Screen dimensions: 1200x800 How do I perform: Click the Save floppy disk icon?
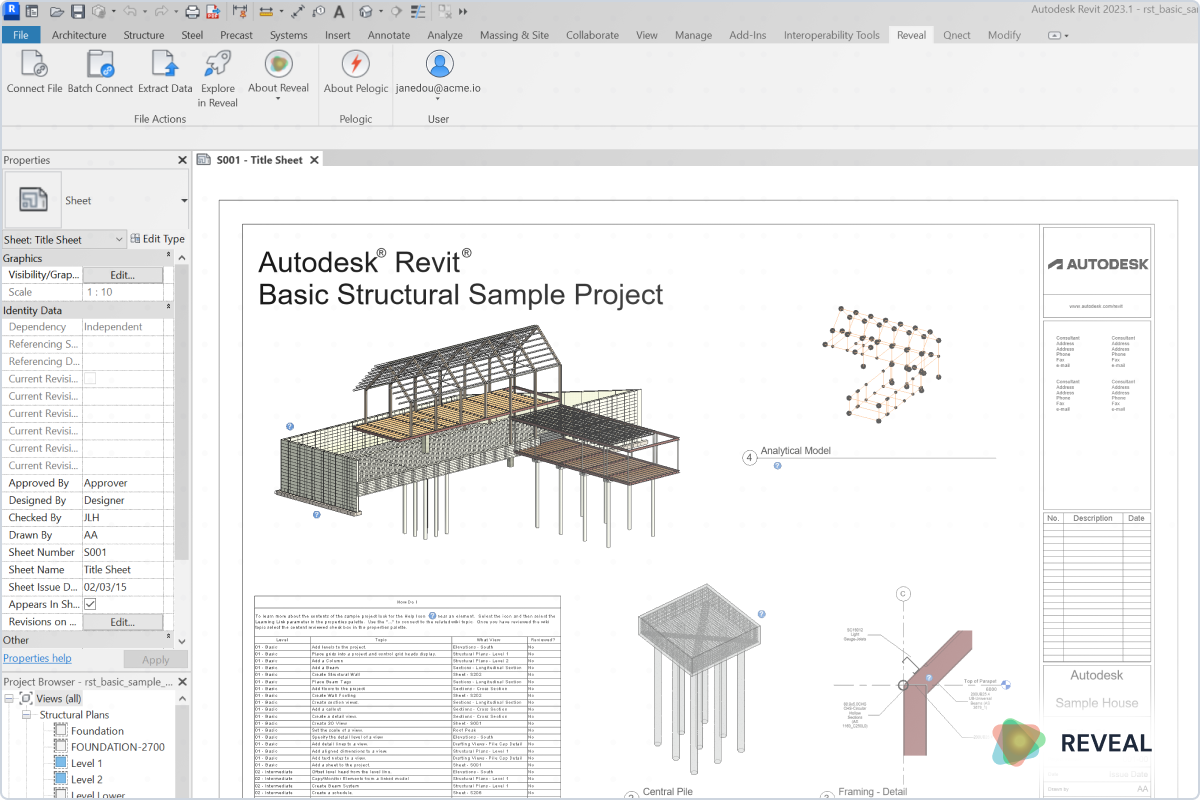point(78,12)
